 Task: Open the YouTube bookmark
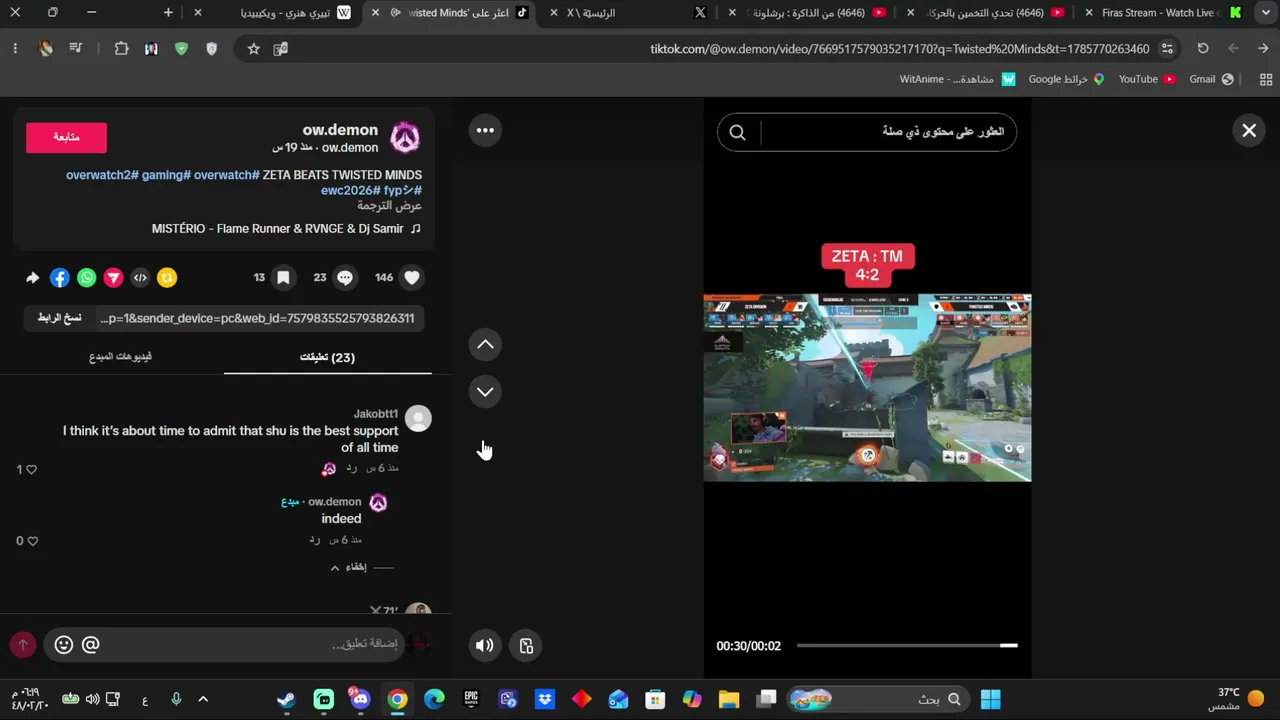tap(1146, 79)
